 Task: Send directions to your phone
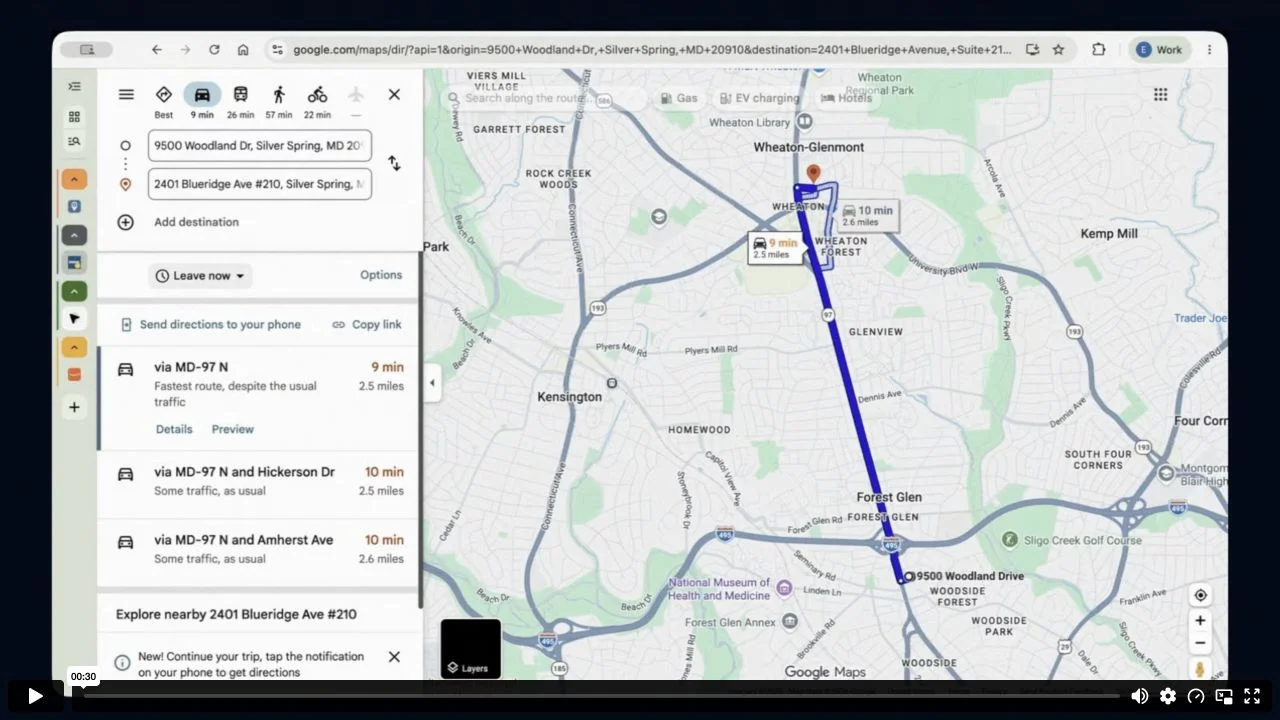click(x=210, y=325)
